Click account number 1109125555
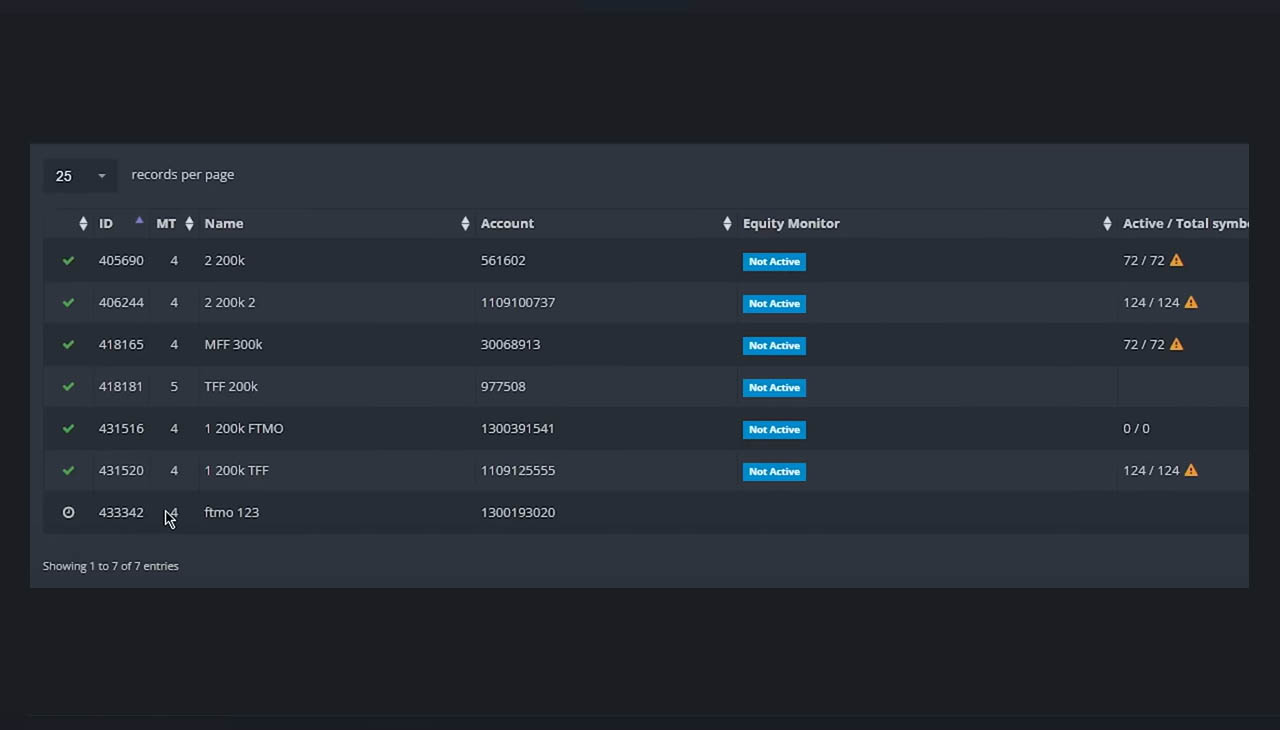 518,470
